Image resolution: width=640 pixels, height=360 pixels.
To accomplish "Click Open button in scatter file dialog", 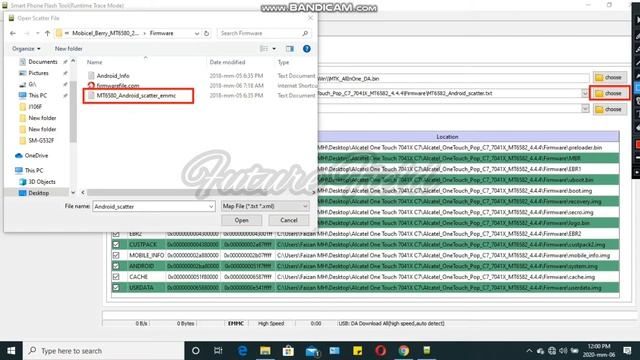I will 242,220.
